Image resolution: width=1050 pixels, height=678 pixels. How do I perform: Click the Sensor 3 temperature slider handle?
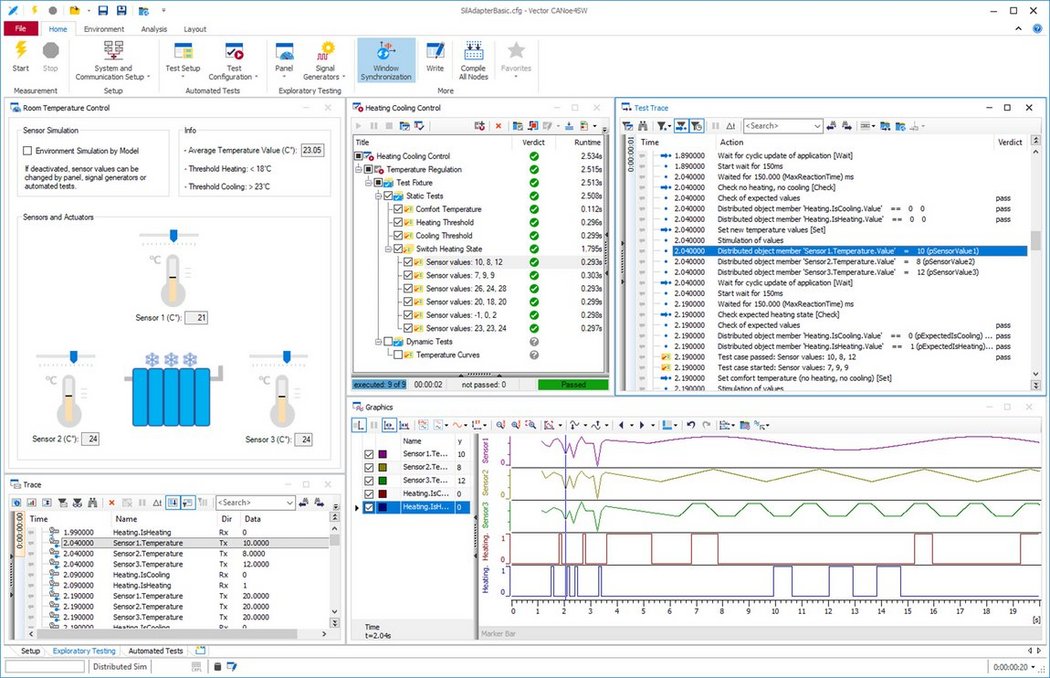(287, 356)
